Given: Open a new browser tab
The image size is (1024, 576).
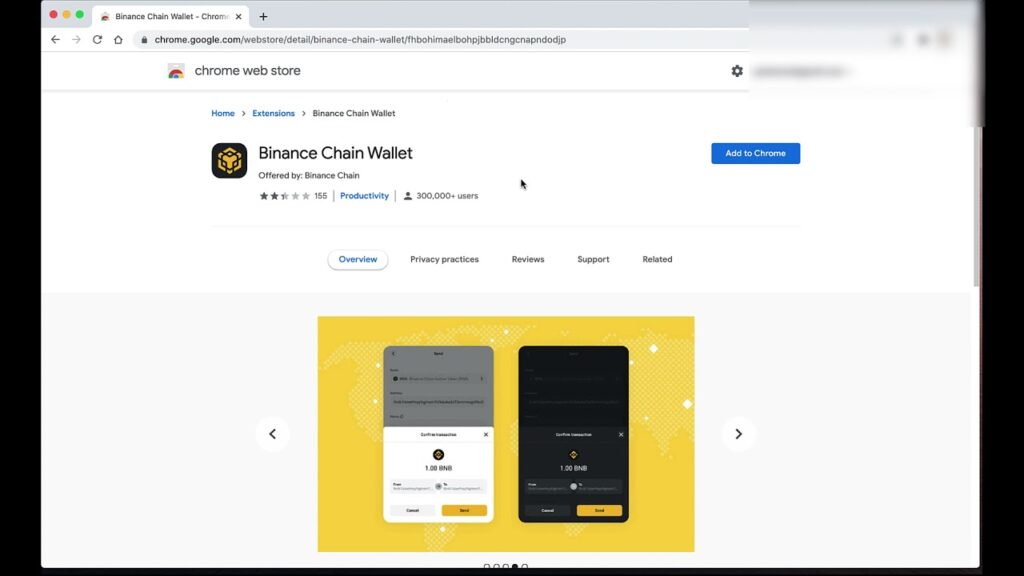Looking at the screenshot, I should point(263,16).
